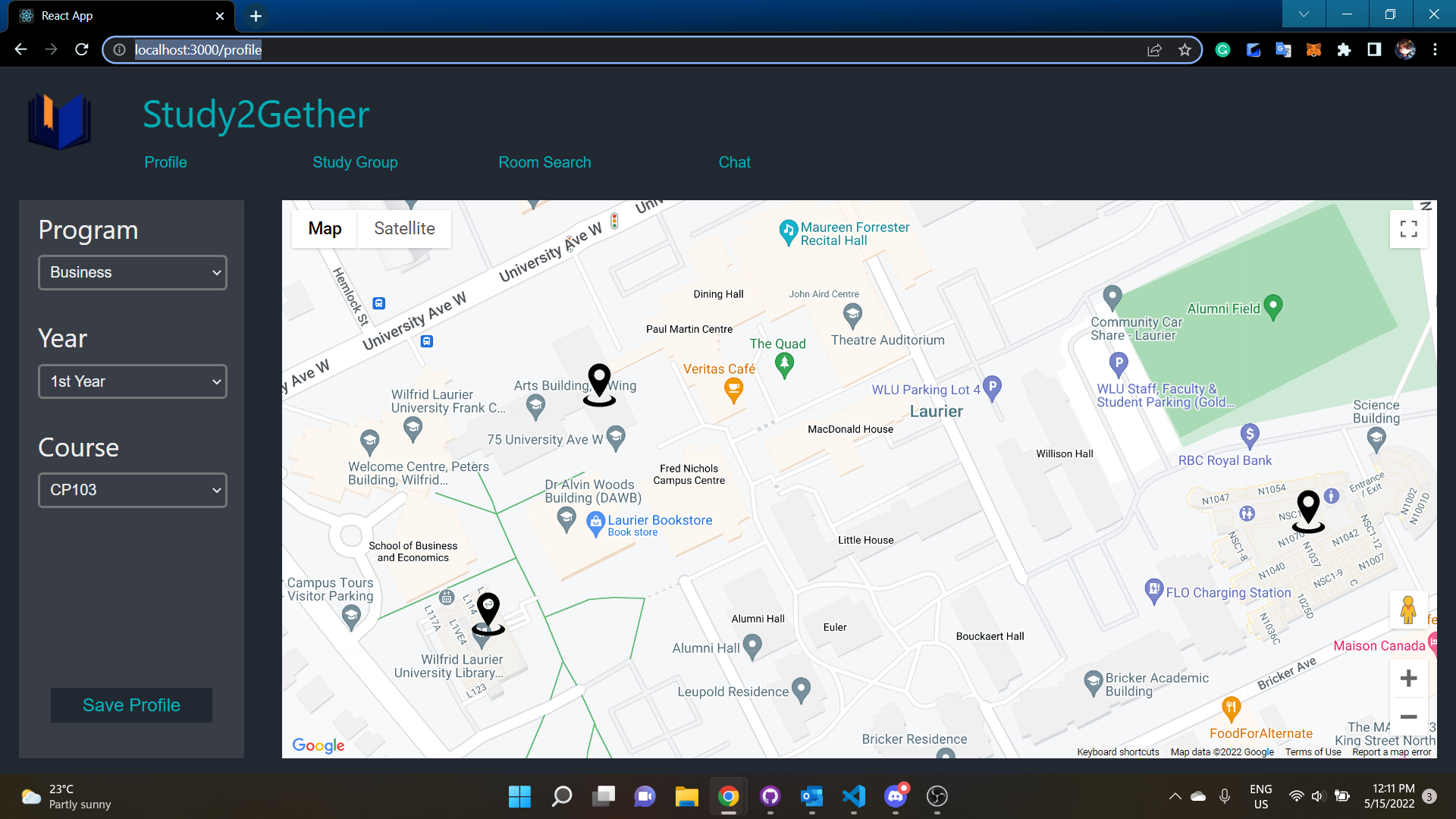Open the Chat link in navigation
The image size is (1456, 819).
pos(734,162)
